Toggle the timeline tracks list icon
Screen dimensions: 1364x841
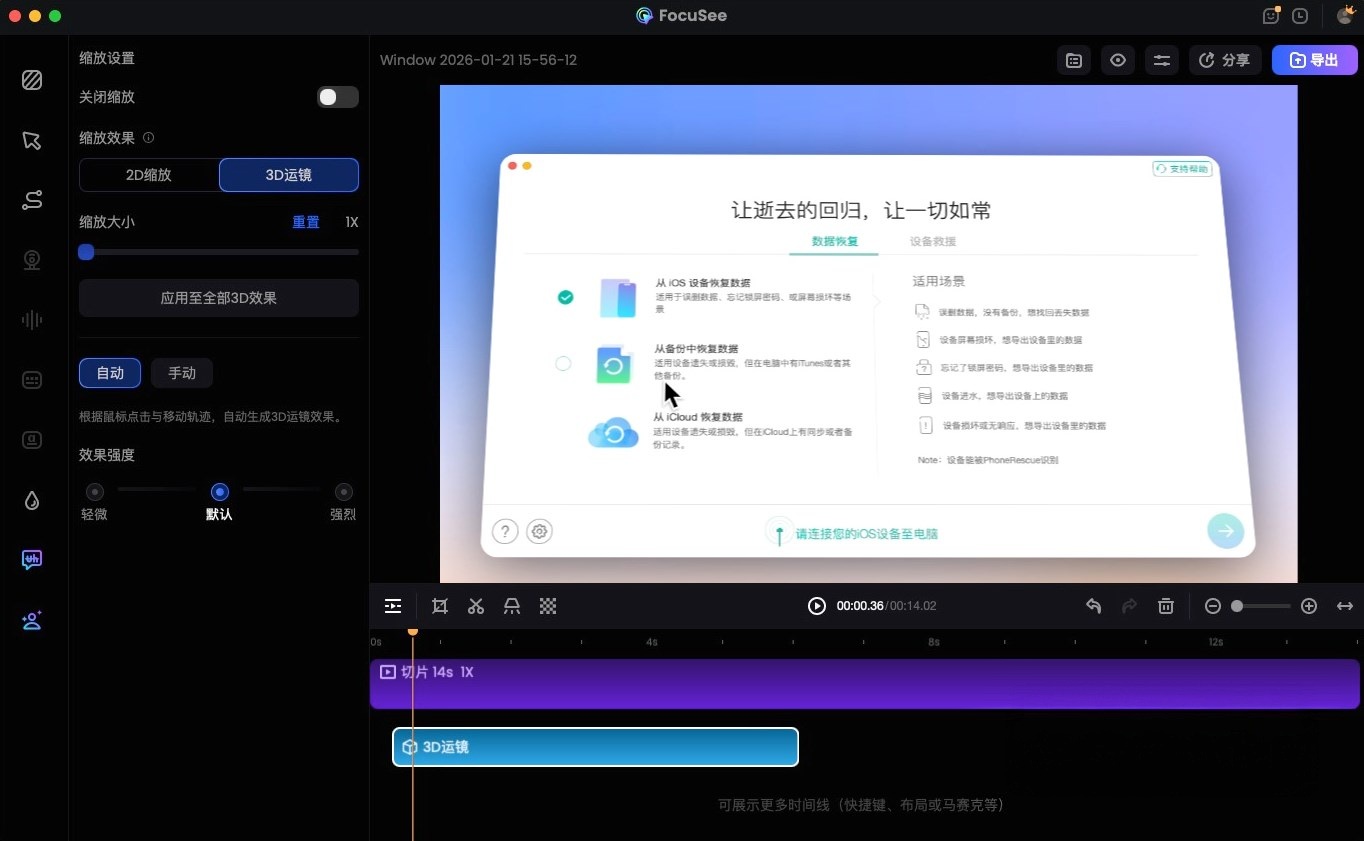(393, 606)
